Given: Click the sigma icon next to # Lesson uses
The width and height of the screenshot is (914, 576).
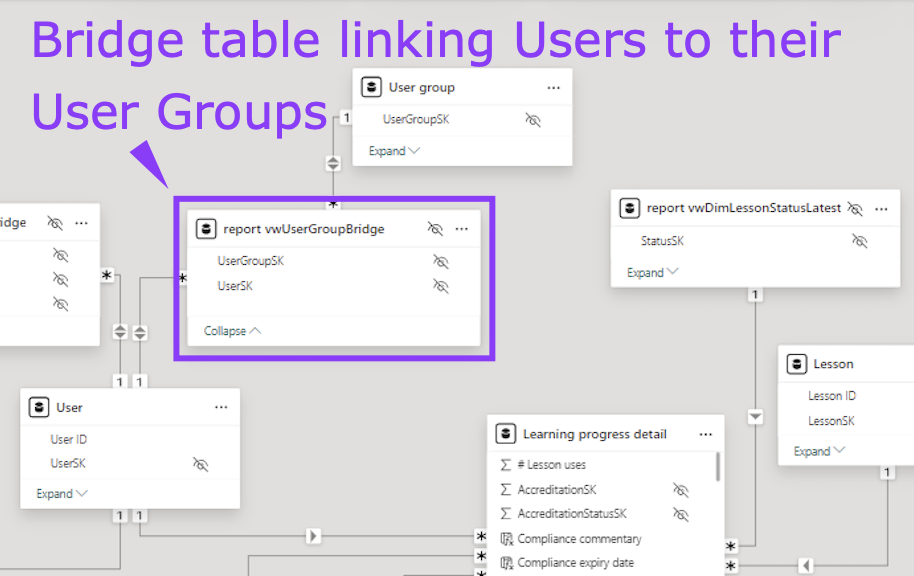Looking at the screenshot, I should pyautogui.click(x=506, y=465).
